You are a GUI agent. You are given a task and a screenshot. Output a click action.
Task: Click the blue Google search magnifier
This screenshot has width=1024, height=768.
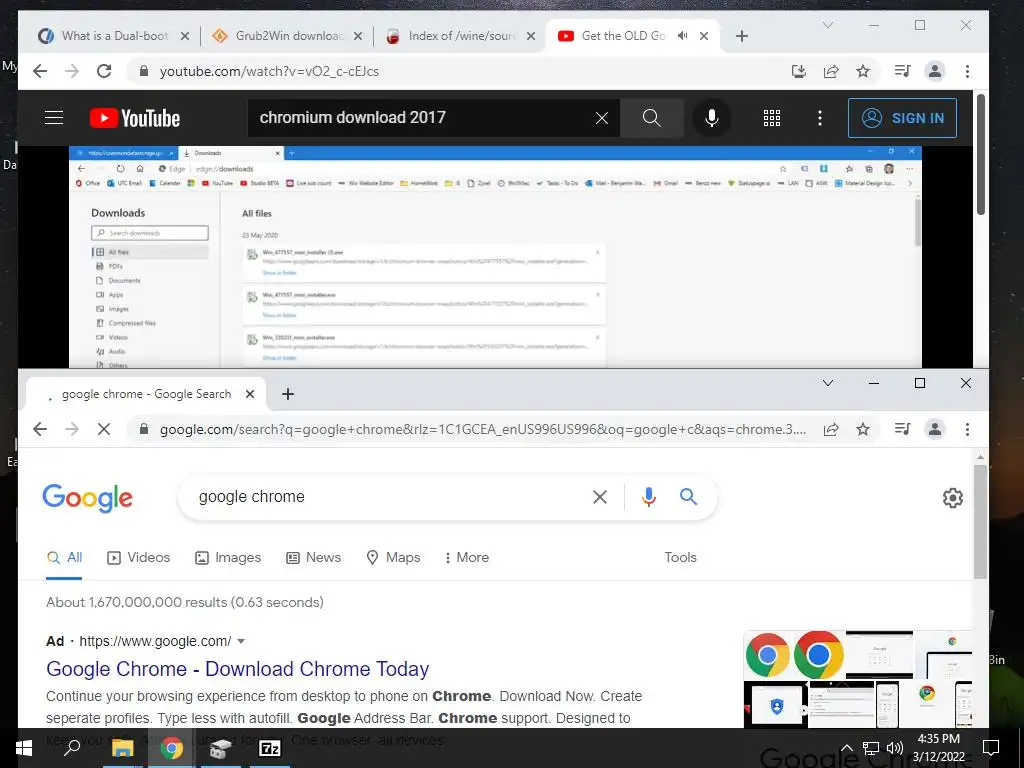point(688,496)
